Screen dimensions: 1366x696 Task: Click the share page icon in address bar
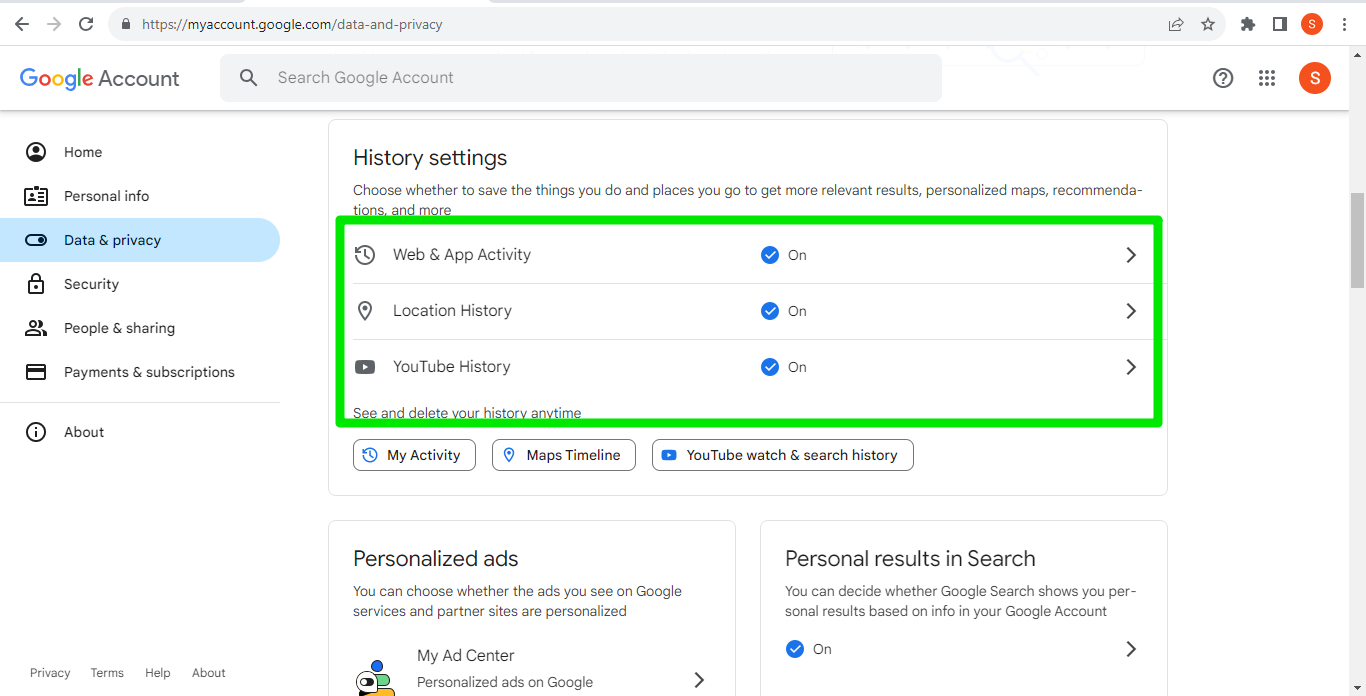pyautogui.click(x=1176, y=24)
